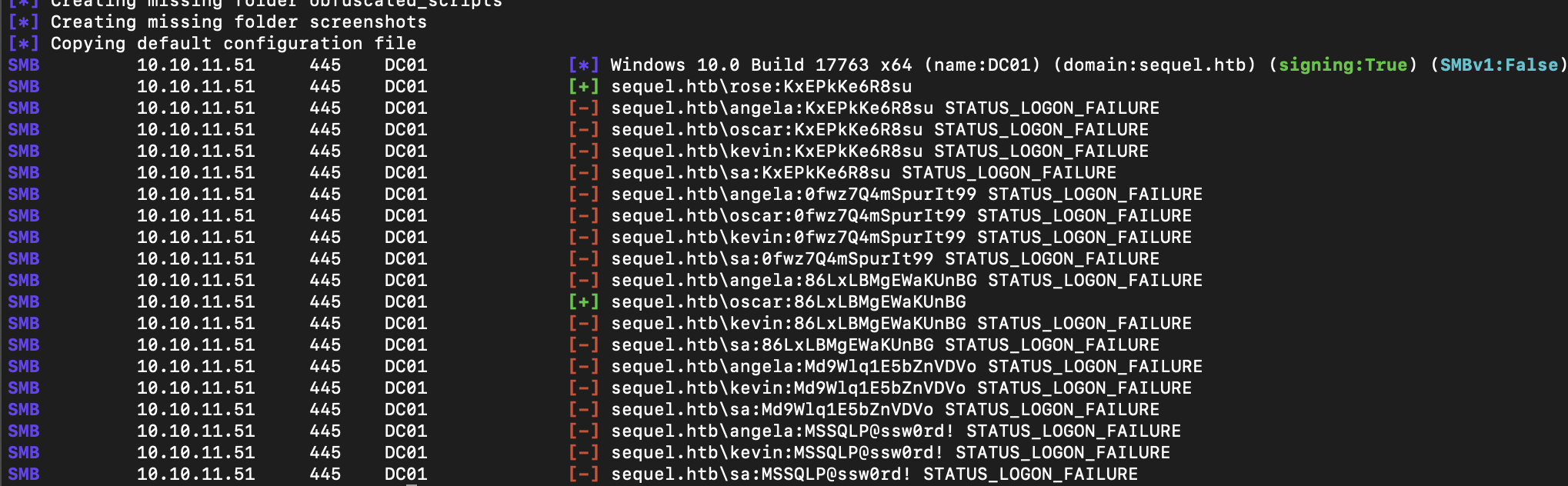Screen dimensions: 1568x486
Task: Click STATUS_LOGON_FAILURE on the angela:MSSQLP@ssw0rd! line
Action: pos(1073,431)
